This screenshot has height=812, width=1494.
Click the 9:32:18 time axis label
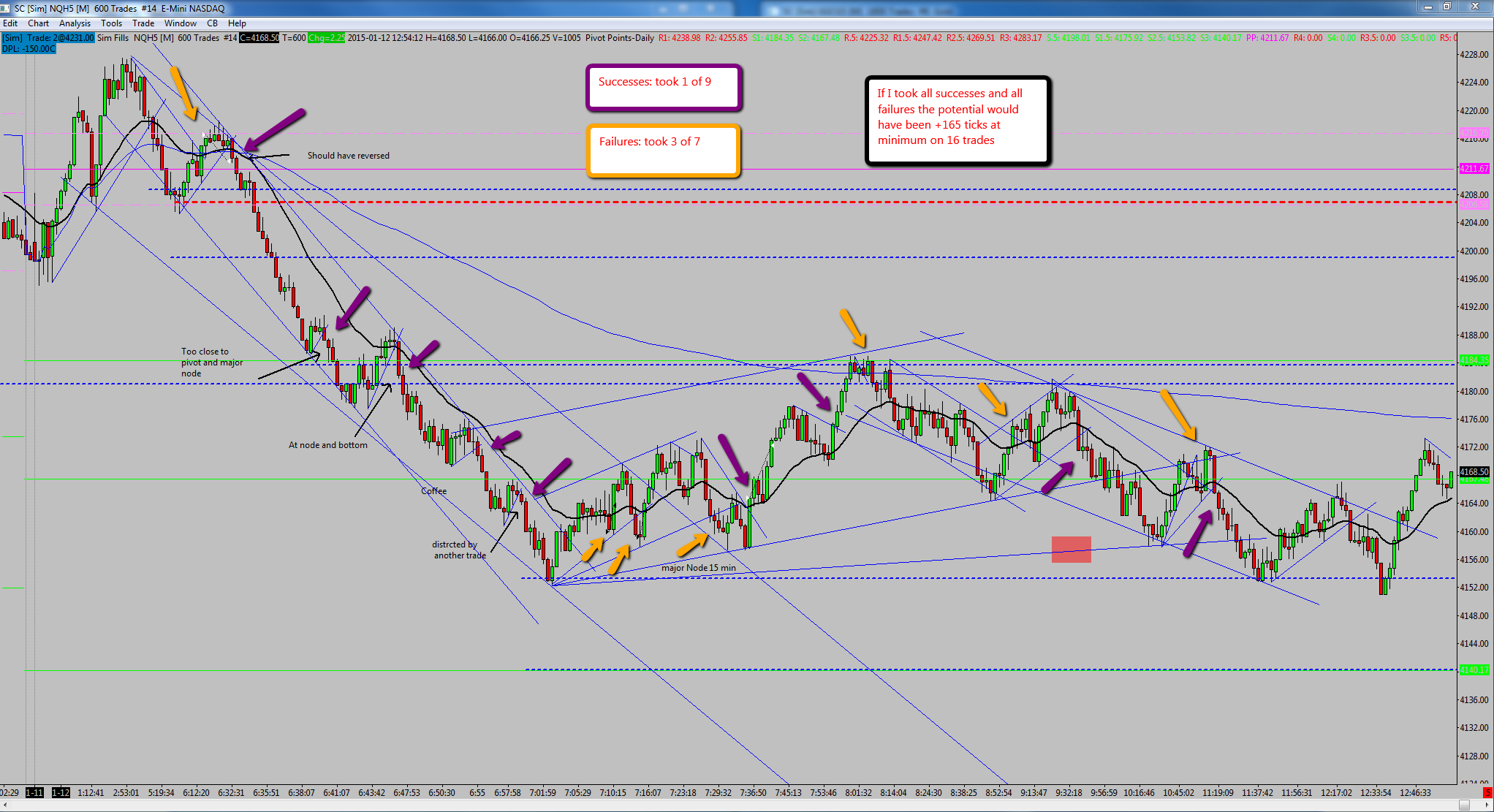(1069, 793)
